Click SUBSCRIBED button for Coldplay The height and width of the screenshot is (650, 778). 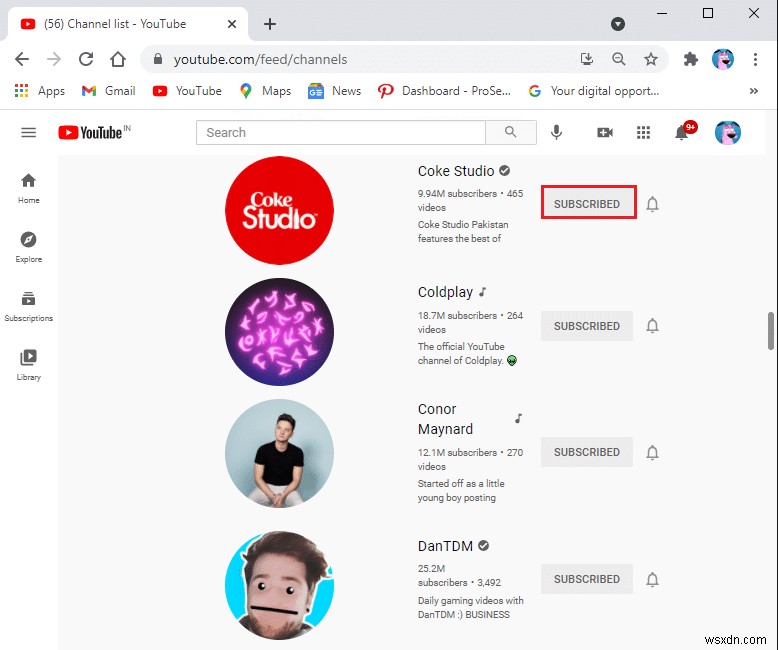[587, 326]
